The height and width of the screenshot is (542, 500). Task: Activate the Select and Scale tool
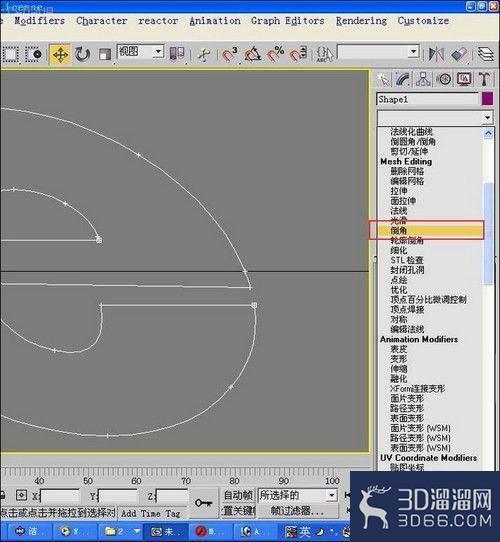click(x=104, y=54)
